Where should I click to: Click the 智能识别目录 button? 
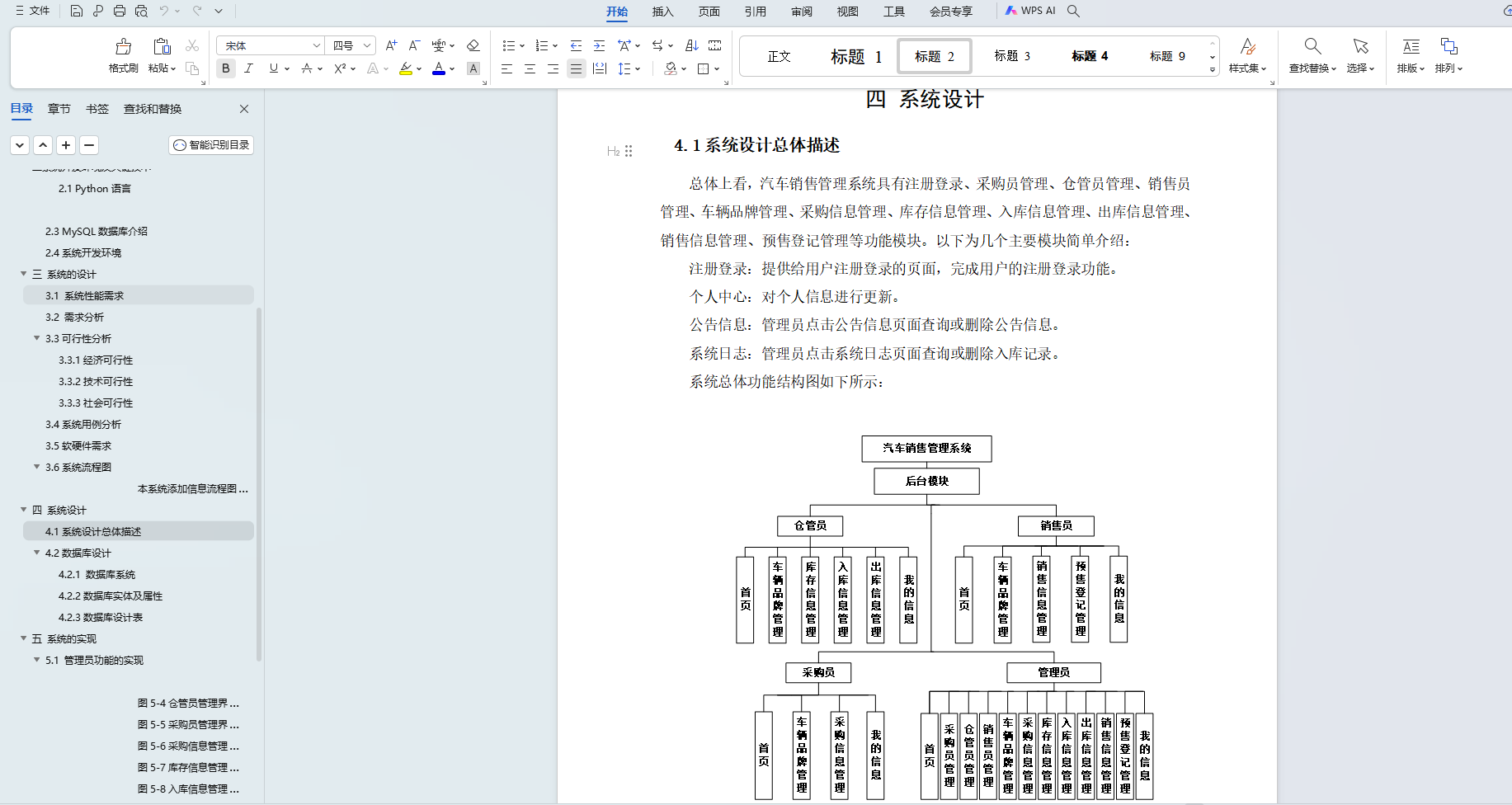point(211,145)
